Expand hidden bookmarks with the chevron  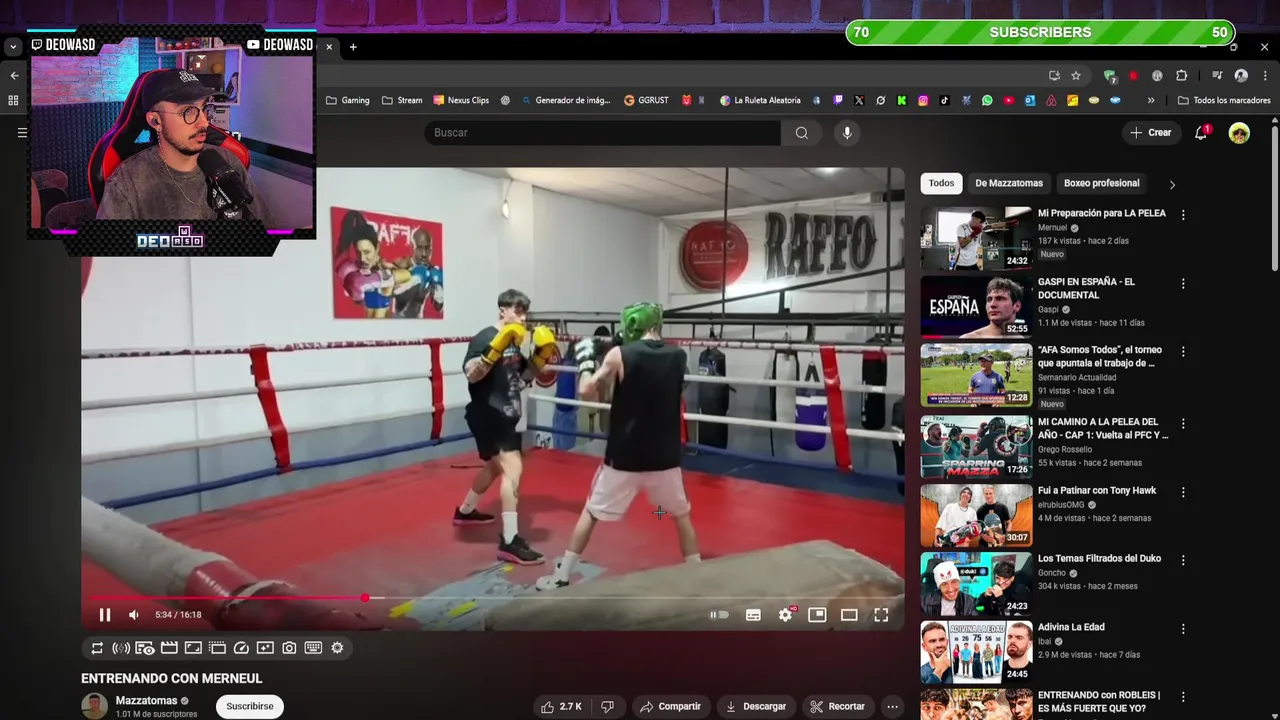click(1151, 100)
